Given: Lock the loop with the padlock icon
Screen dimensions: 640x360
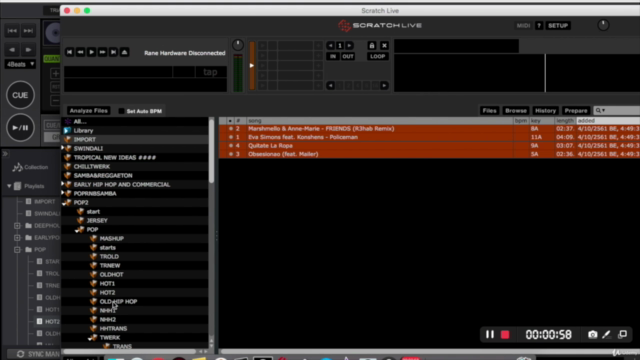Looking at the screenshot, I should pos(371,45).
